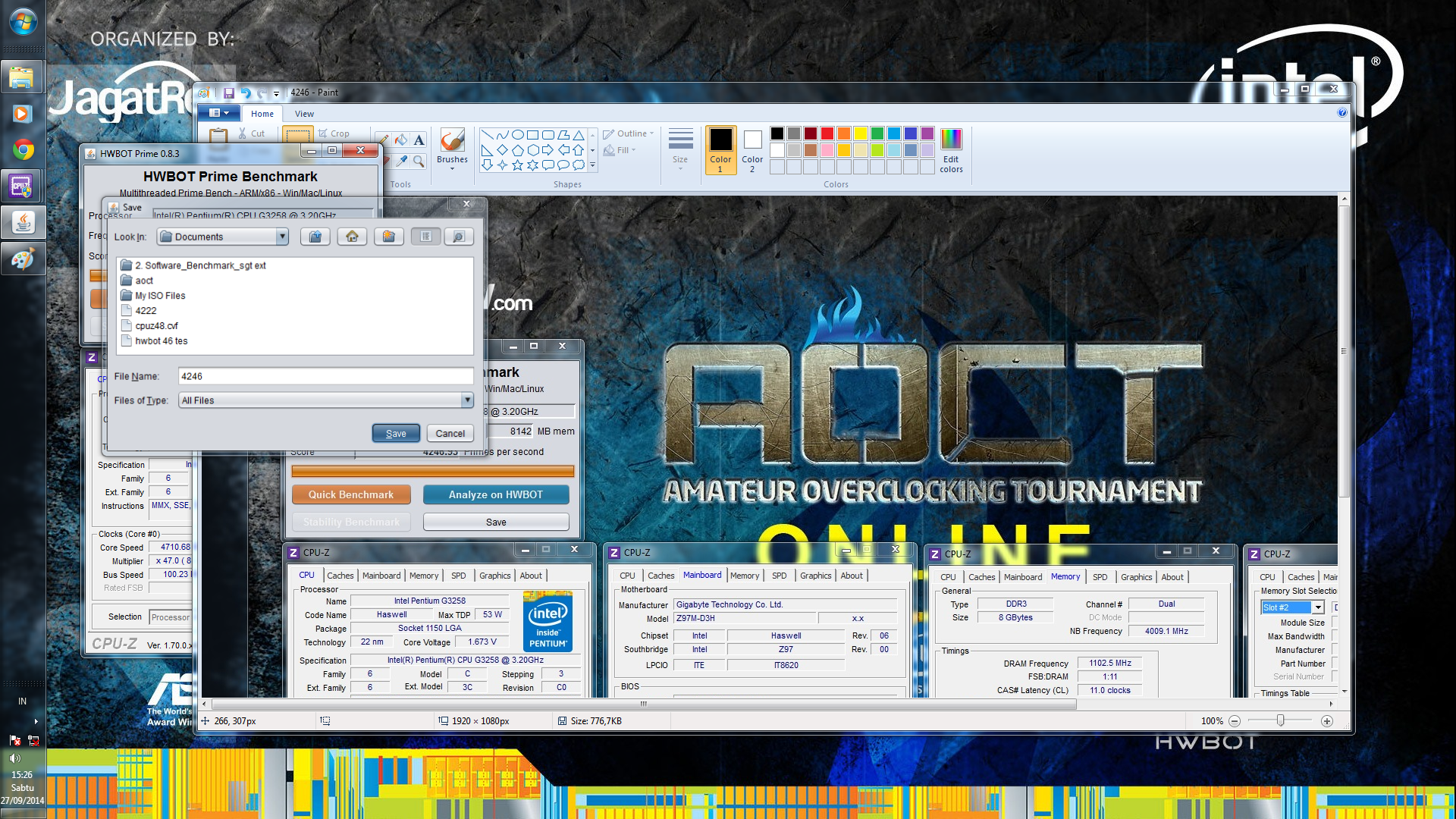Switch Save dialog to Details view

click(x=458, y=237)
